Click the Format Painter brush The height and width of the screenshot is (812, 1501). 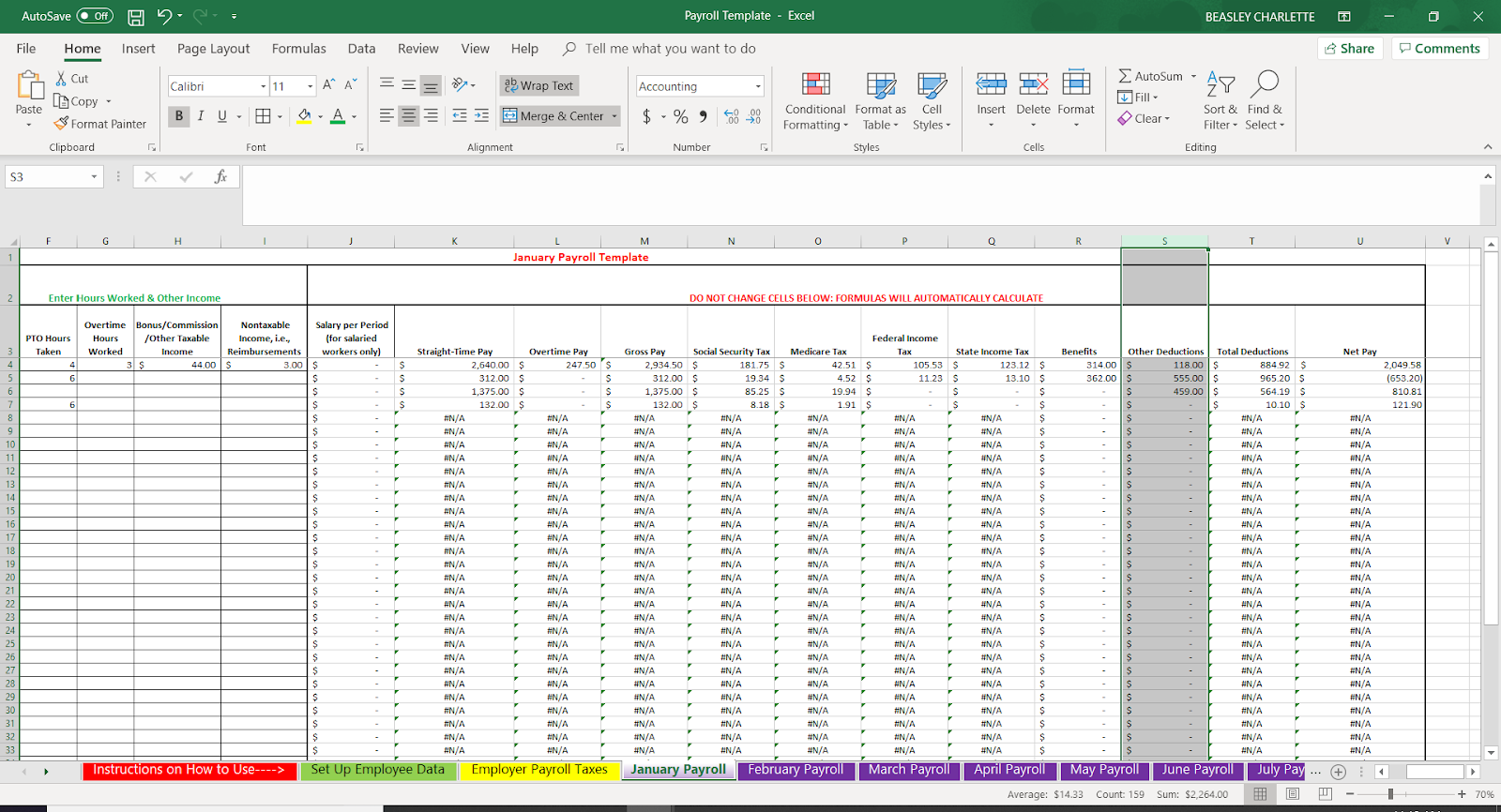tap(62, 124)
